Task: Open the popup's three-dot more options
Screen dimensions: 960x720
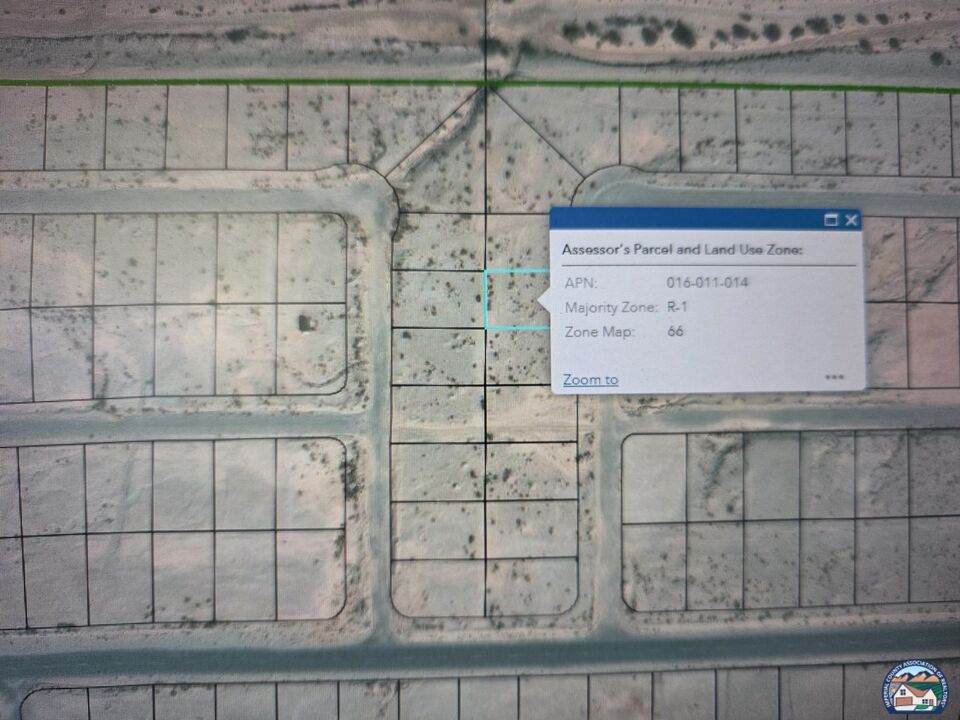Action: pos(835,378)
